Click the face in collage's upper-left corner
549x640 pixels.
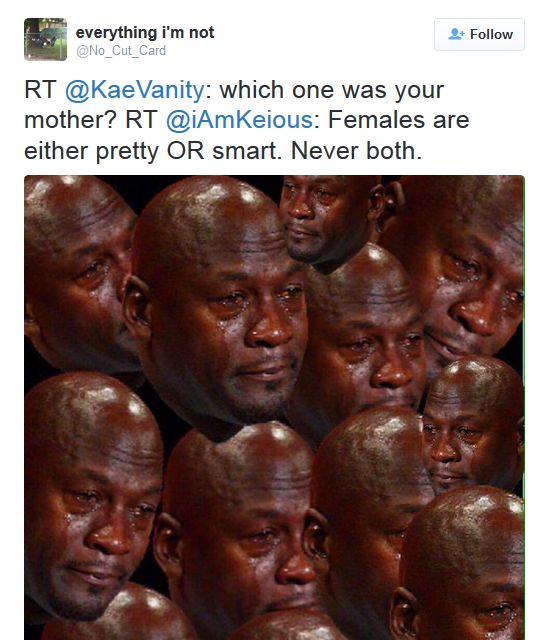tap(78, 276)
